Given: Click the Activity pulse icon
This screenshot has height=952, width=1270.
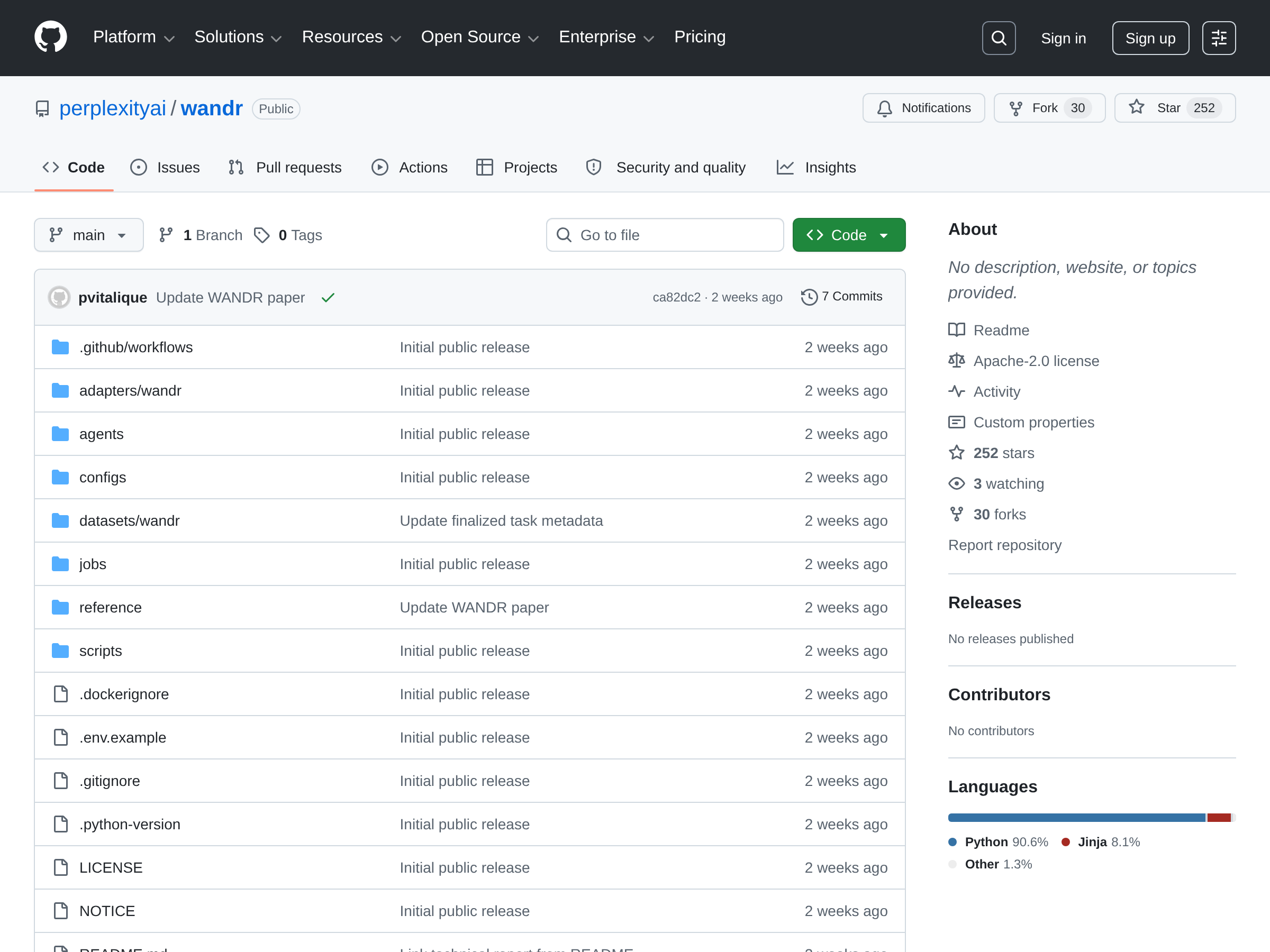Looking at the screenshot, I should pos(957,391).
